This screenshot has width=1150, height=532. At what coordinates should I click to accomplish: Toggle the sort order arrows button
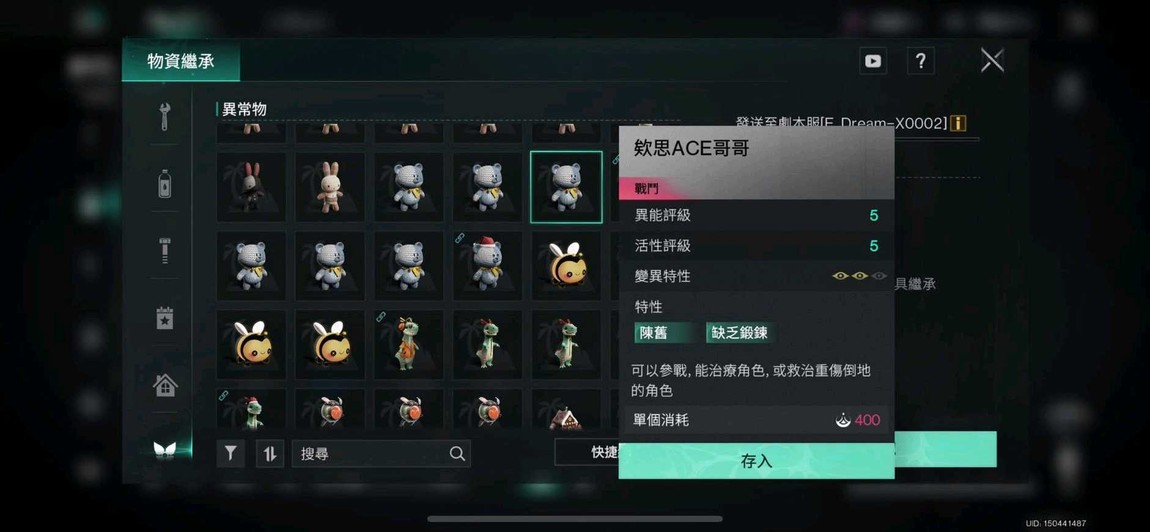[x=270, y=453]
